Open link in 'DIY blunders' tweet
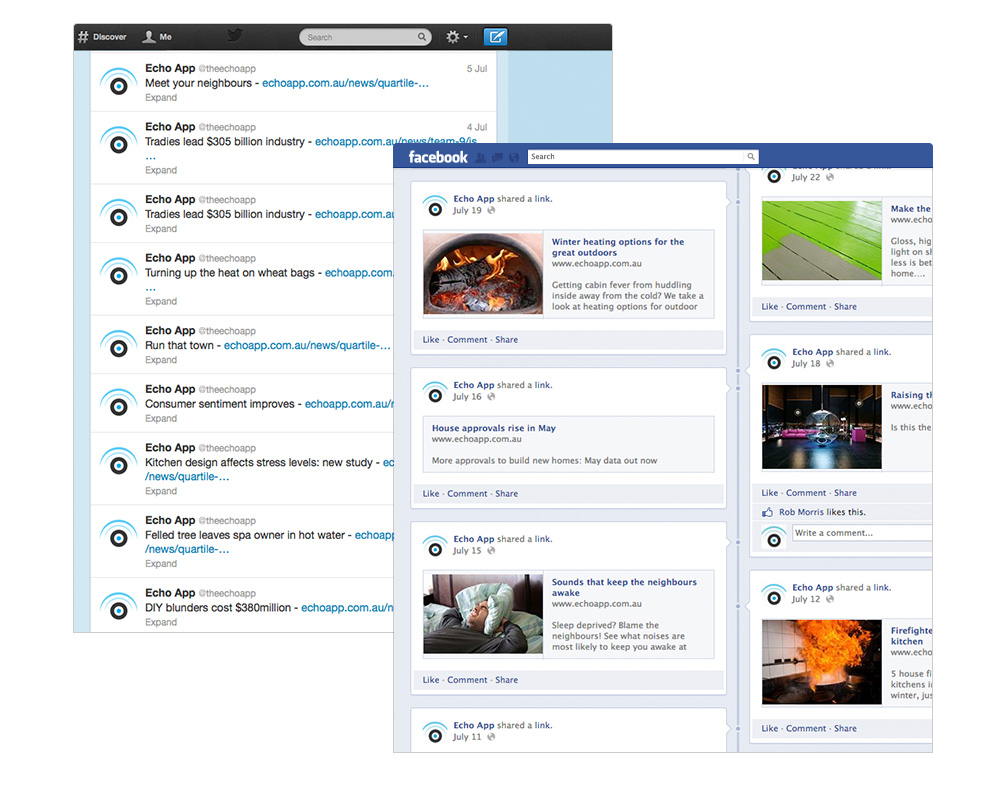The height and width of the screenshot is (800, 1000). tap(347, 608)
